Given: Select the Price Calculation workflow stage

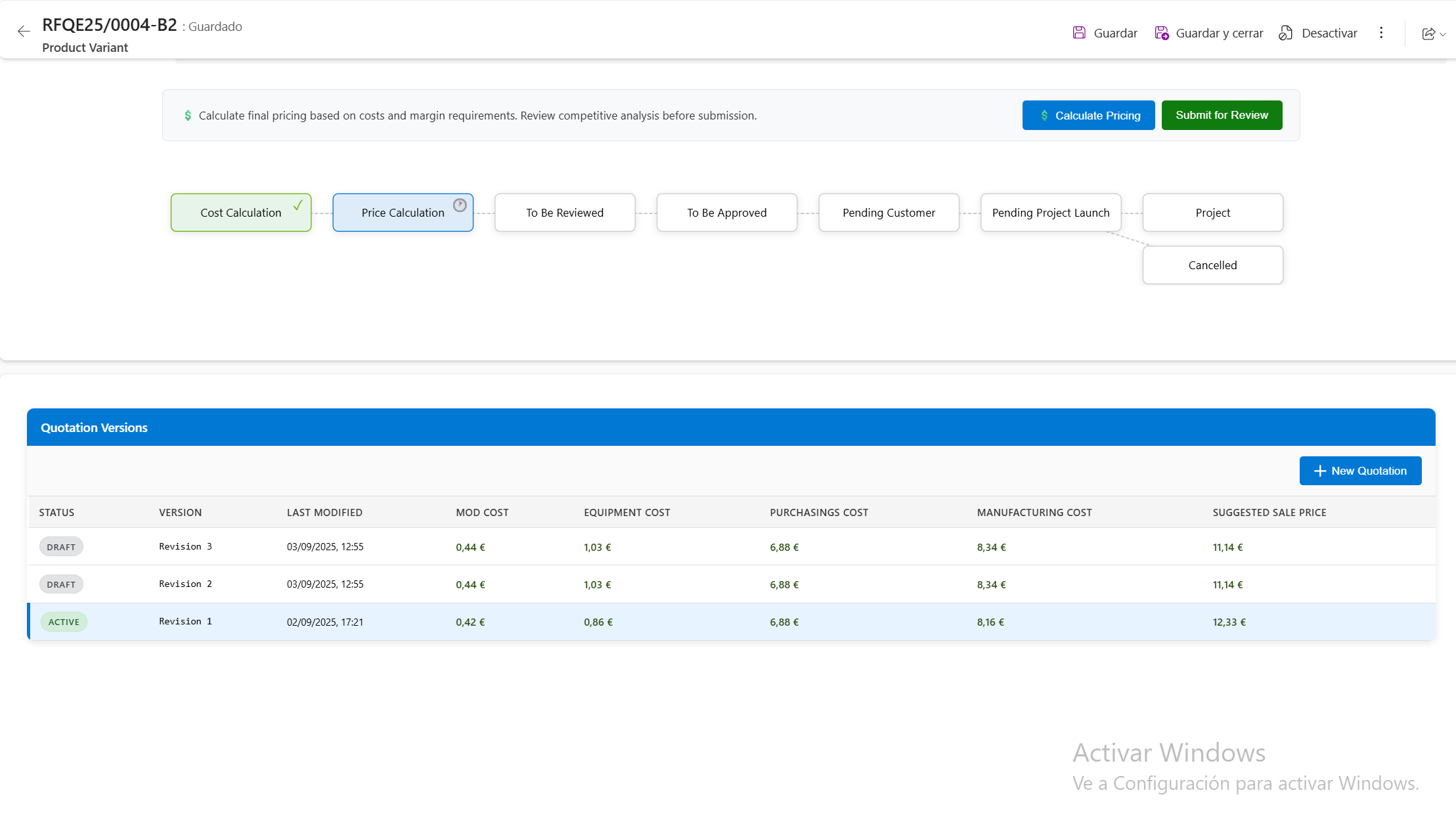Looking at the screenshot, I should (403, 212).
